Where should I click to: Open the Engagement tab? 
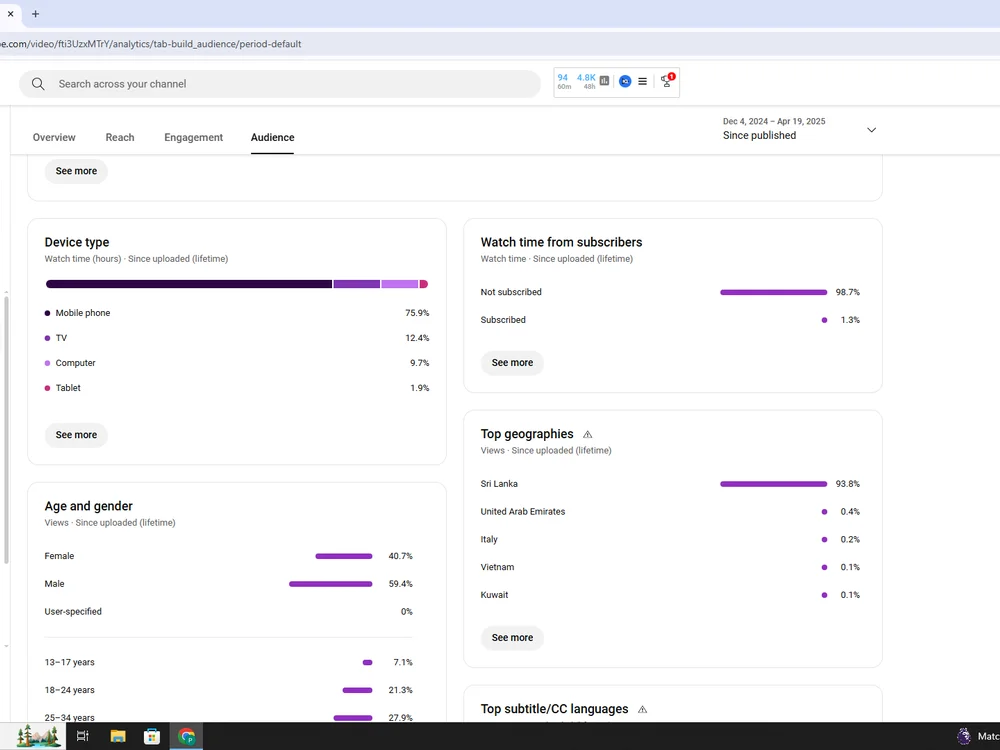193,137
